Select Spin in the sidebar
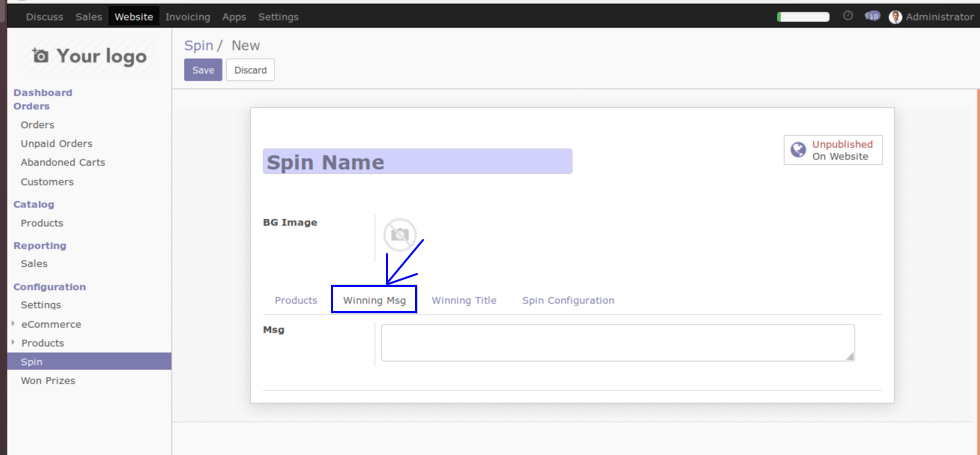Viewport: 980px width, 455px height. tap(89, 361)
